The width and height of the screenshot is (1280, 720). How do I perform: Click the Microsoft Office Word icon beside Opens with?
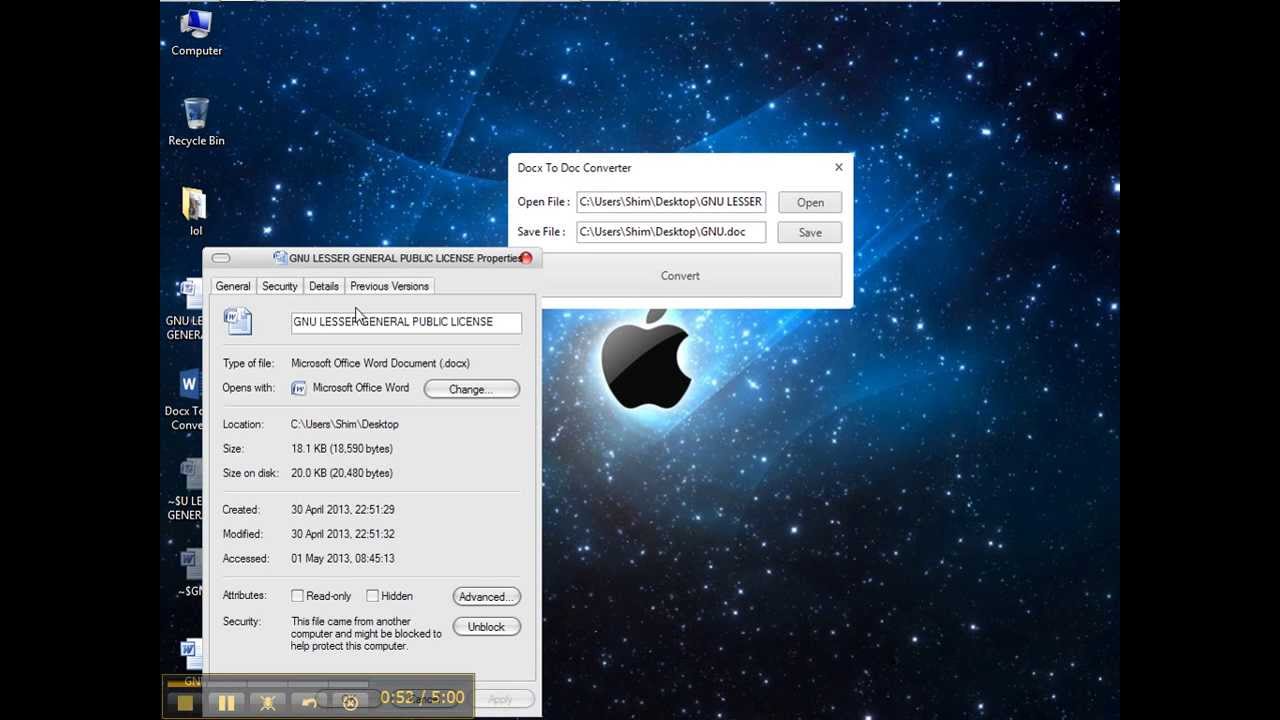tap(298, 388)
